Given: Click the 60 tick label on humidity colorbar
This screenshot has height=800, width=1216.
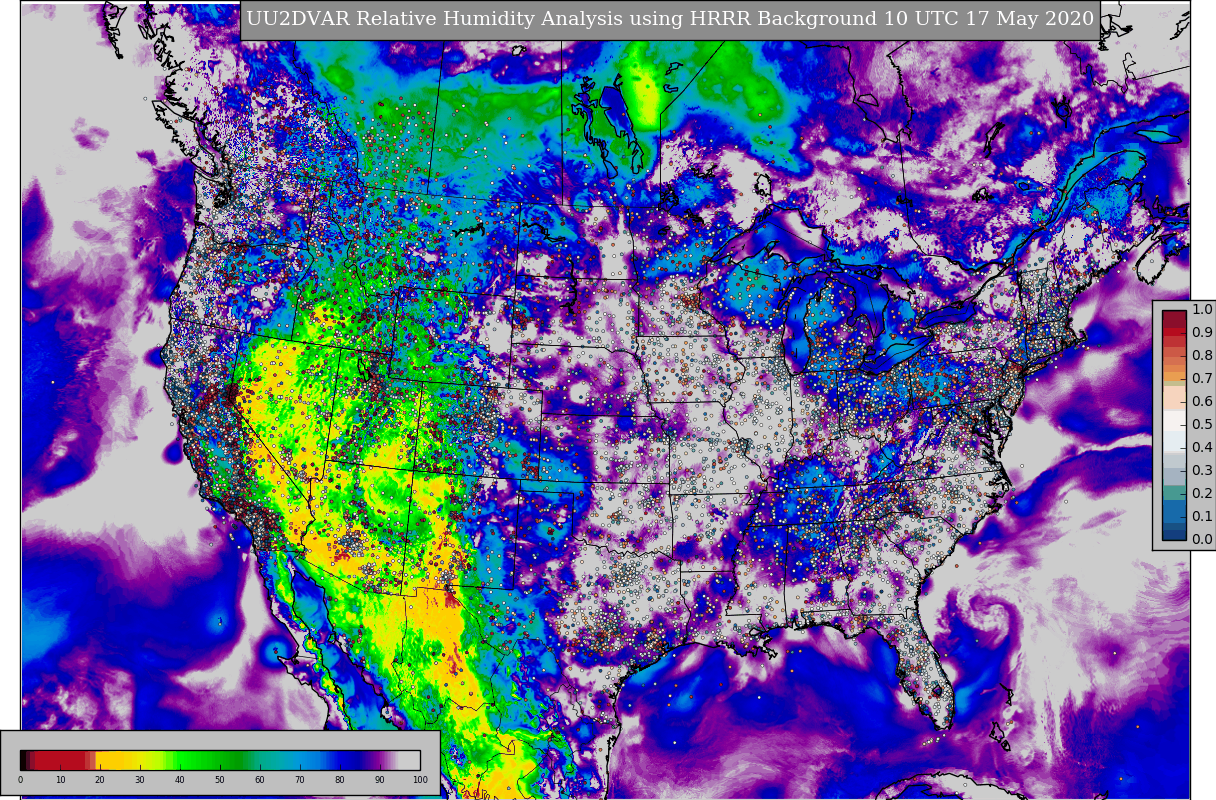Looking at the screenshot, I should 260,780.
